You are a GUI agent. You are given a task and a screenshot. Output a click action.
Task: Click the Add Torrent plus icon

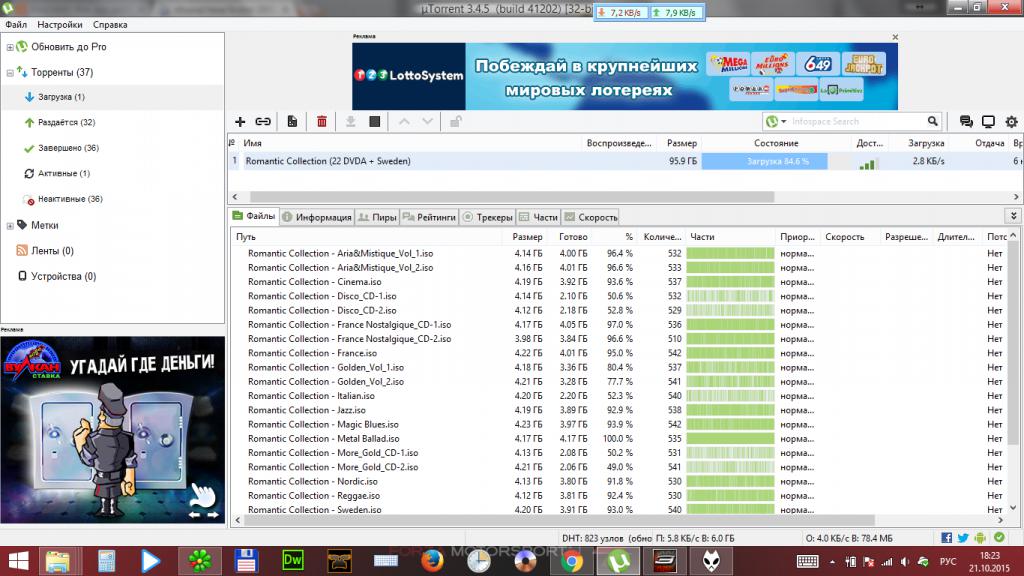[x=239, y=121]
